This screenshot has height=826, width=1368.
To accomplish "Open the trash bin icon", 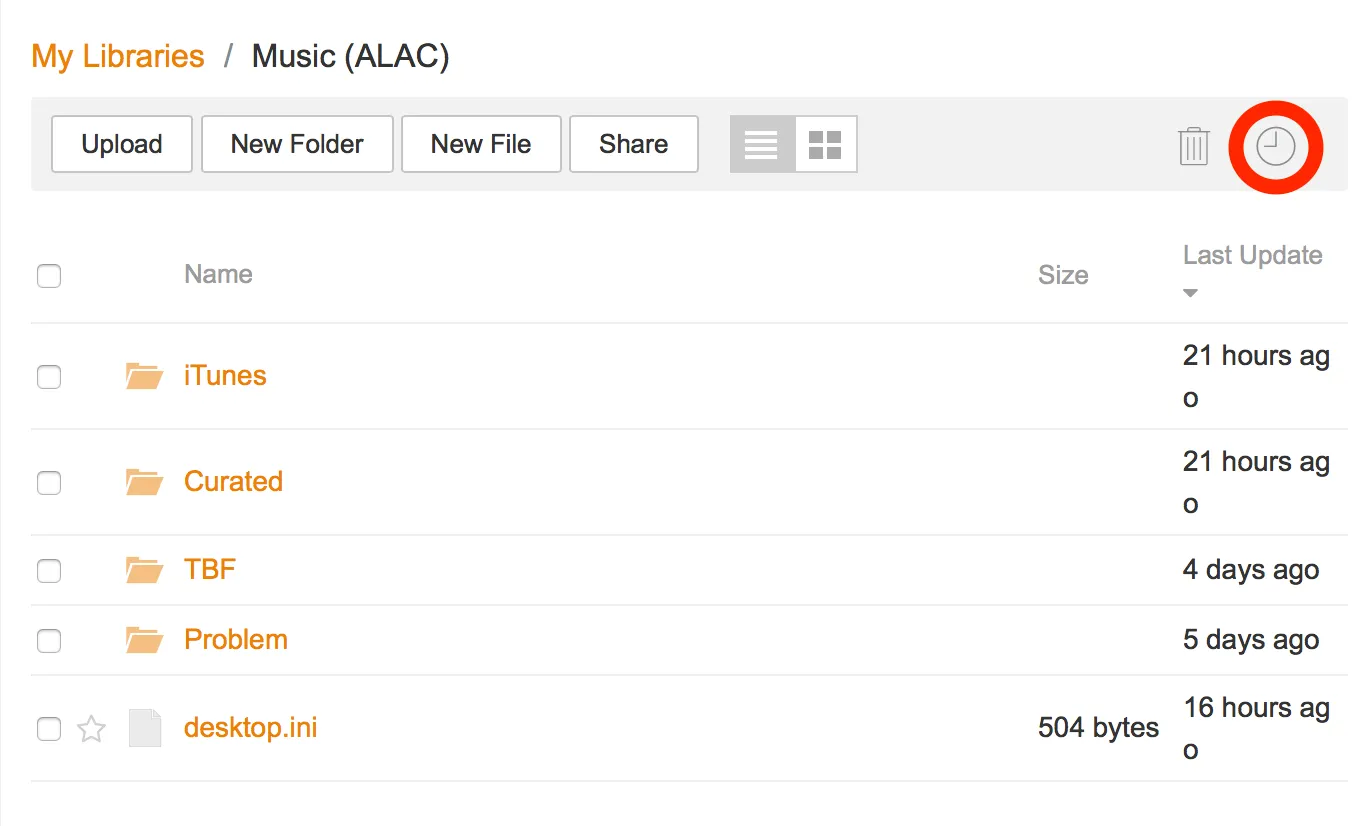I will coord(1194,146).
